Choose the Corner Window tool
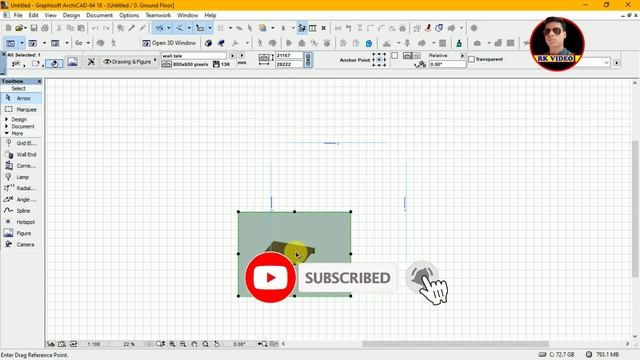The height and width of the screenshot is (360, 640). 21,166
